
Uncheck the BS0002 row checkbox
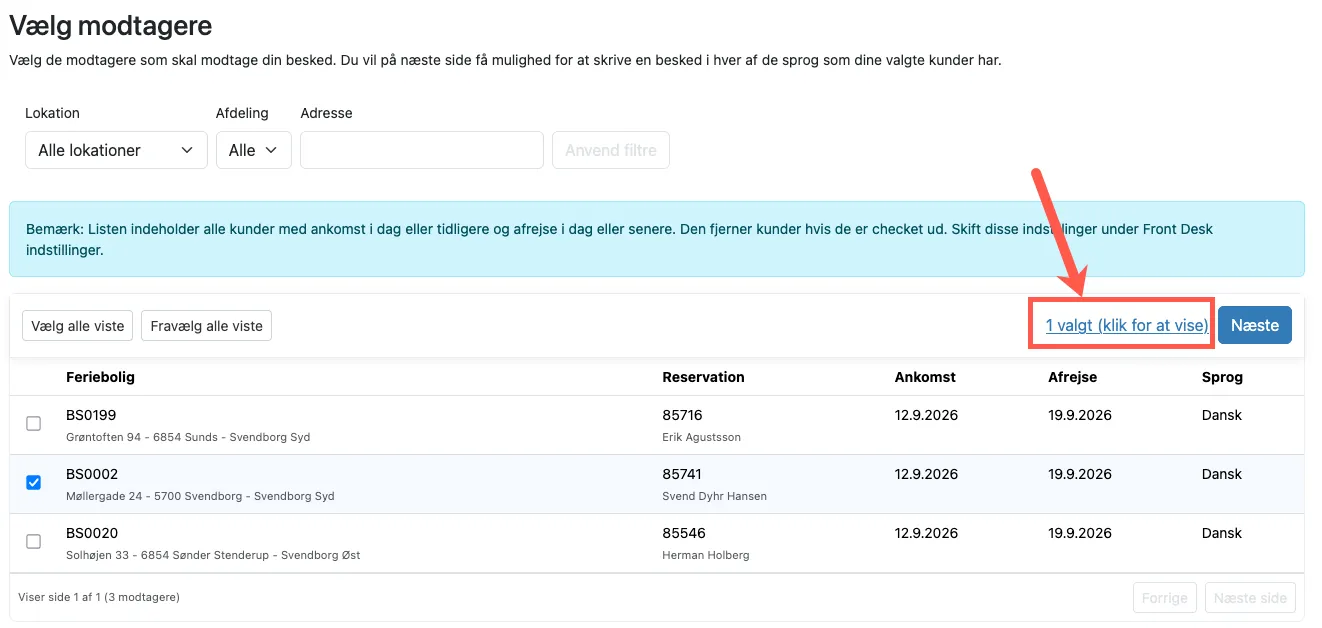pyautogui.click(x=33, y=483)
